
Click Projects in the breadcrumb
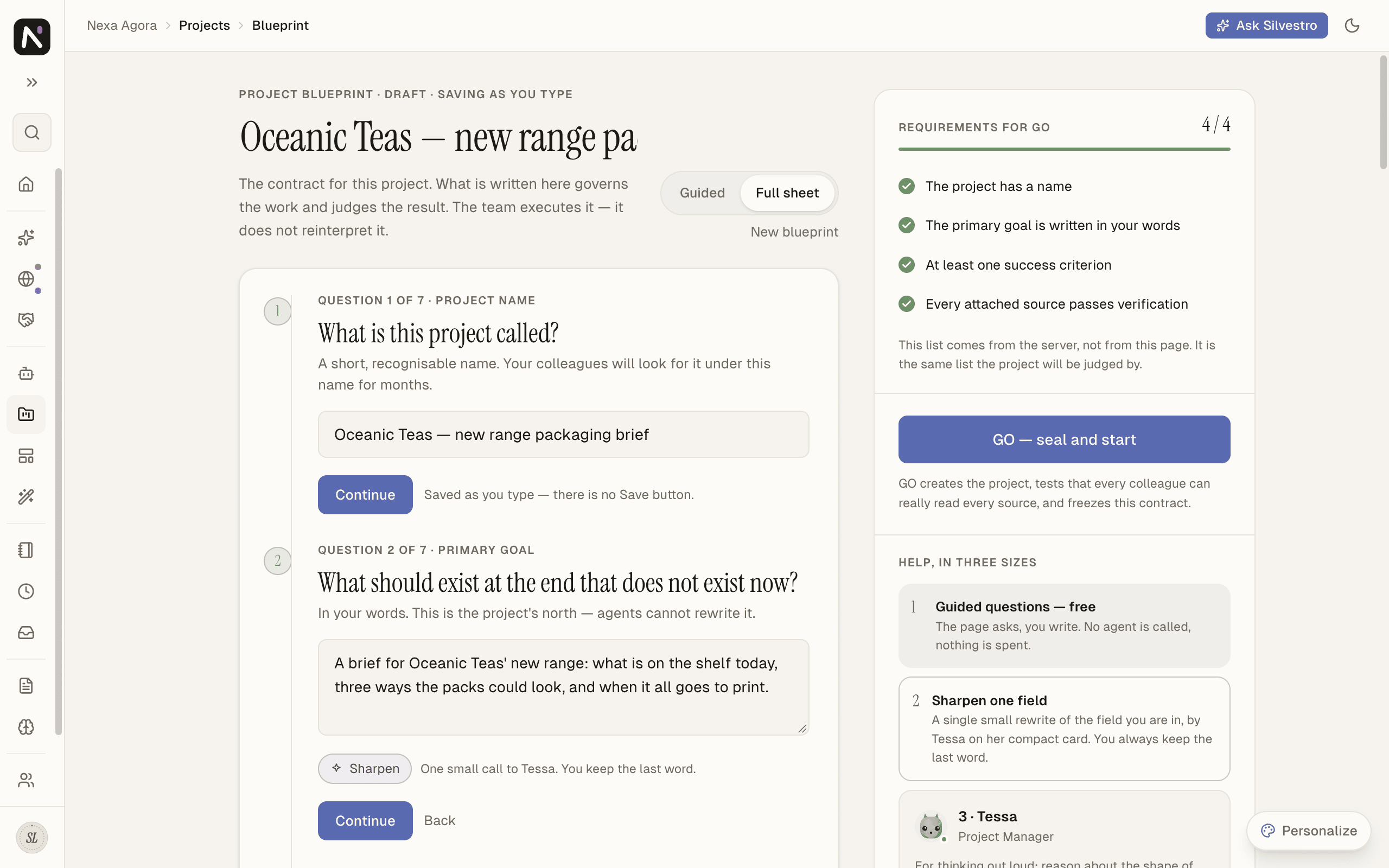click(205, 26)
